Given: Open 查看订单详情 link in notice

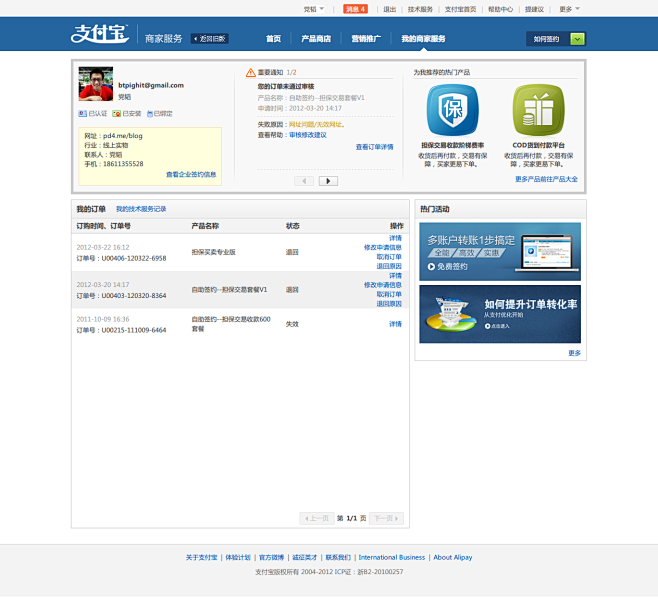Looking at the screenshot, I should 374,147.
